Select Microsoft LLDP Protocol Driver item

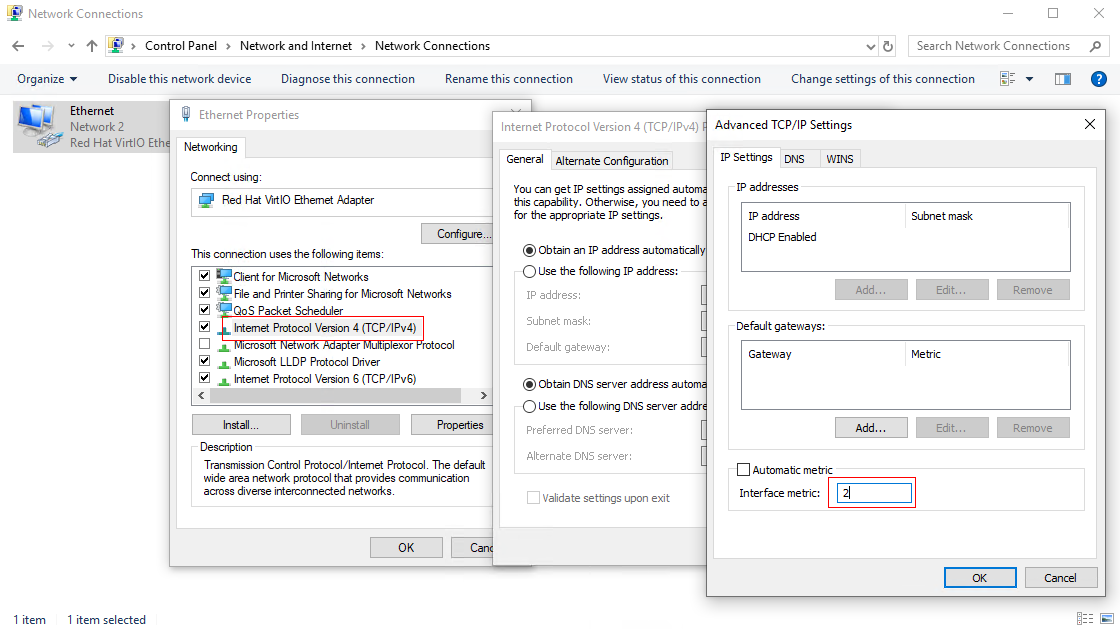click(306, 362)
